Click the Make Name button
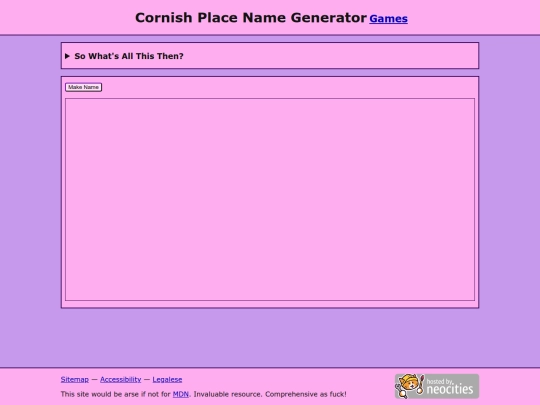Image resolution: width=540 pixels, height=405 pixels. click(83, 87)
